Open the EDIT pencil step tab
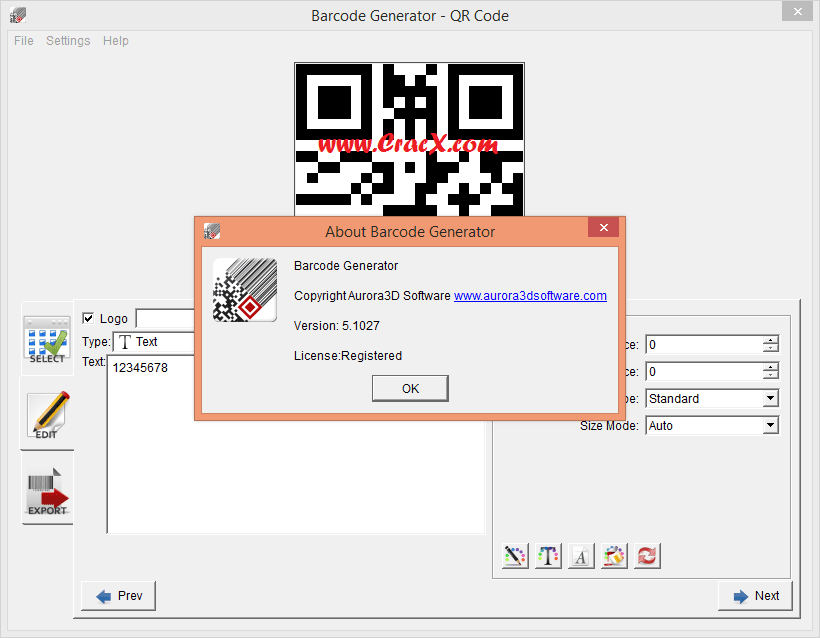 pos(47,414)
